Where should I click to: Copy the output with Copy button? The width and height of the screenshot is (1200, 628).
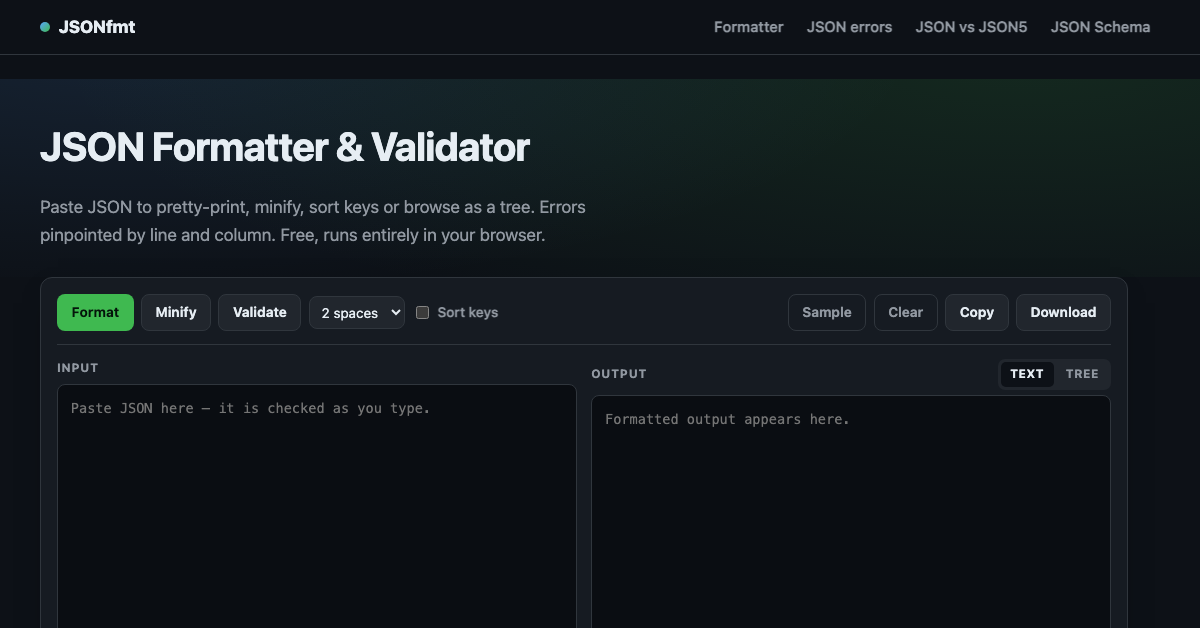[x=977, y=312]
